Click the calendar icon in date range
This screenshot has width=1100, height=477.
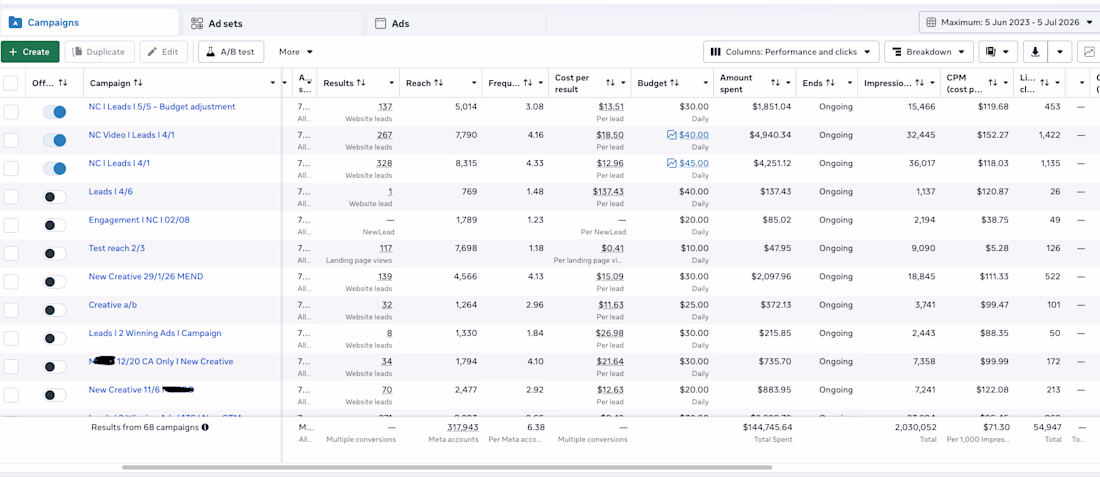click(x=931, y=22)
